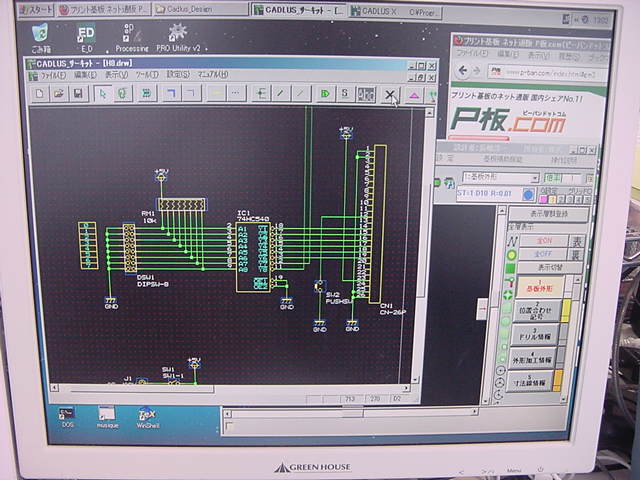Click the 全ON layers button

tap(543, 241)
